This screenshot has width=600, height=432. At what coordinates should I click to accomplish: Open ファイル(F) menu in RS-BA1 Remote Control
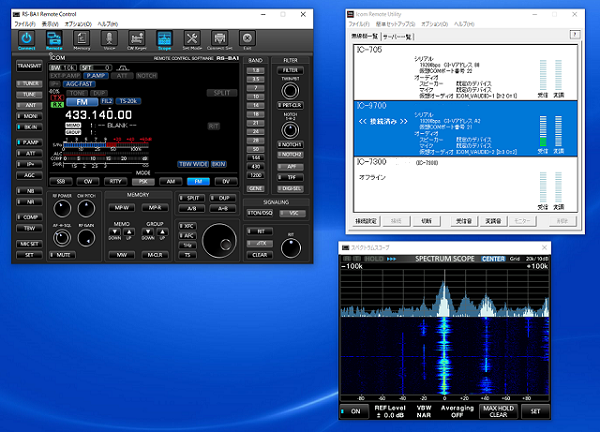(x=25, y=24)
